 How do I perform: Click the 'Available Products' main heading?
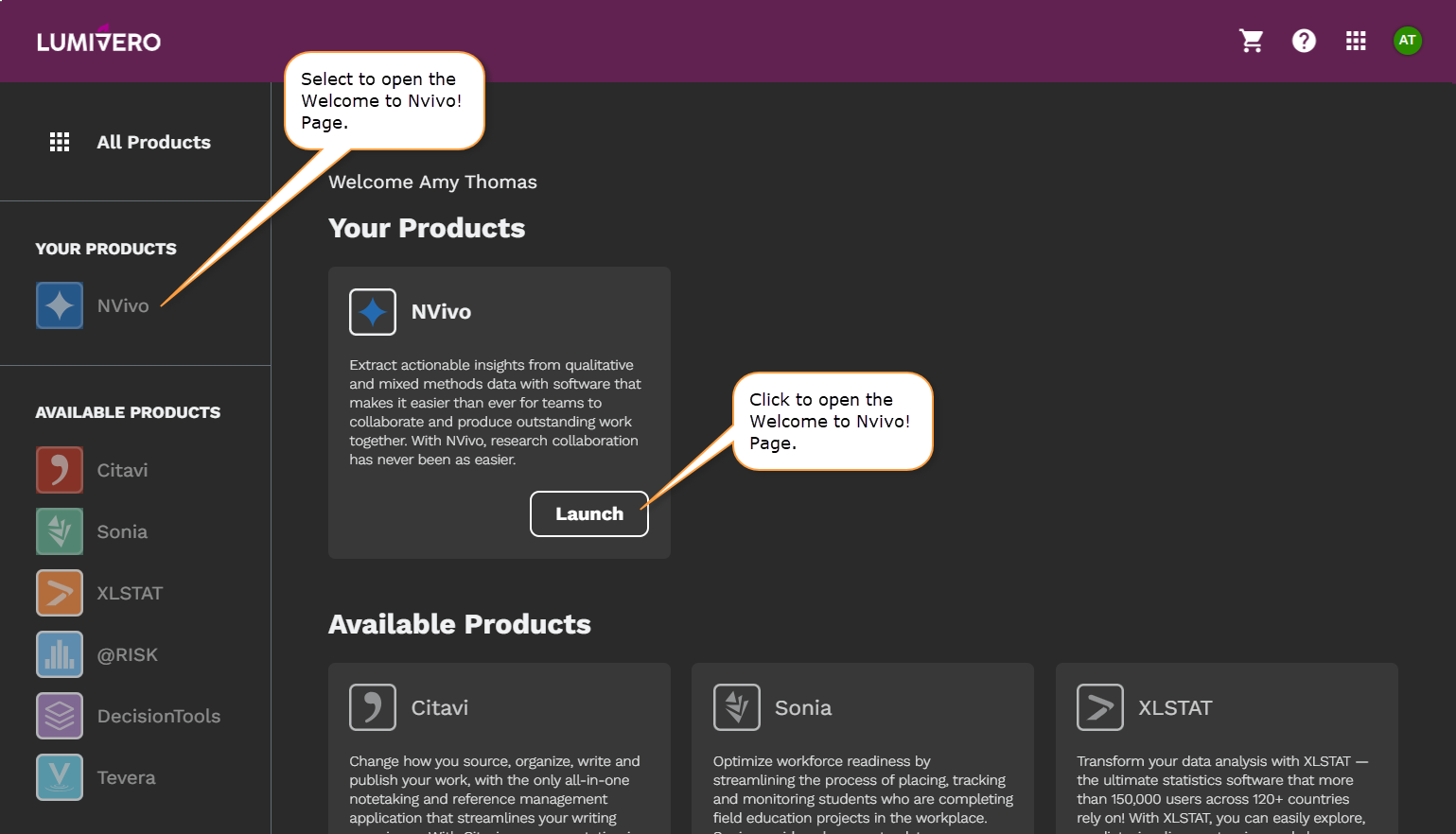point(460,624)
